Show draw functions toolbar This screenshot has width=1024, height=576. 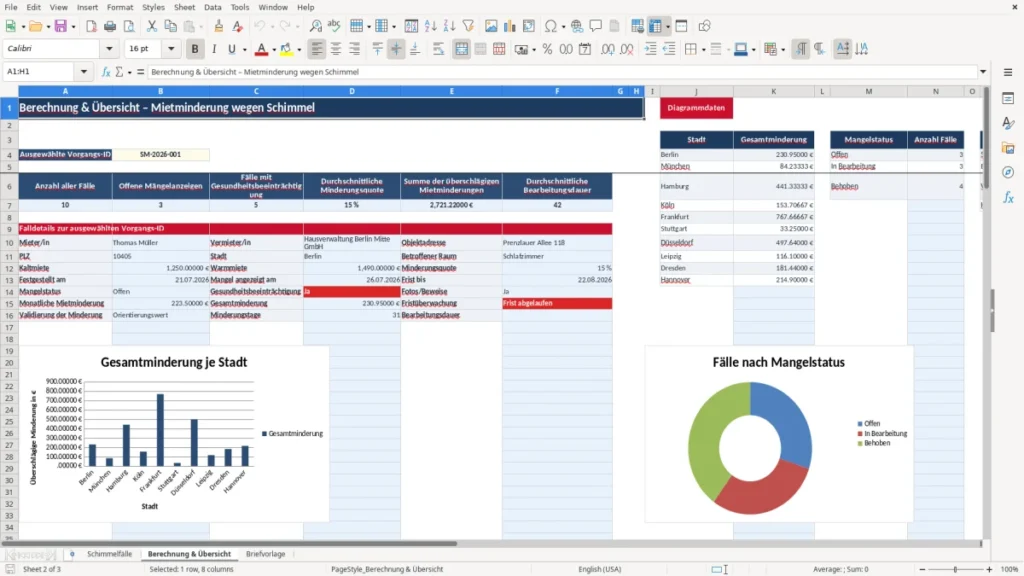pyautogui.click(x=704, y=26)
